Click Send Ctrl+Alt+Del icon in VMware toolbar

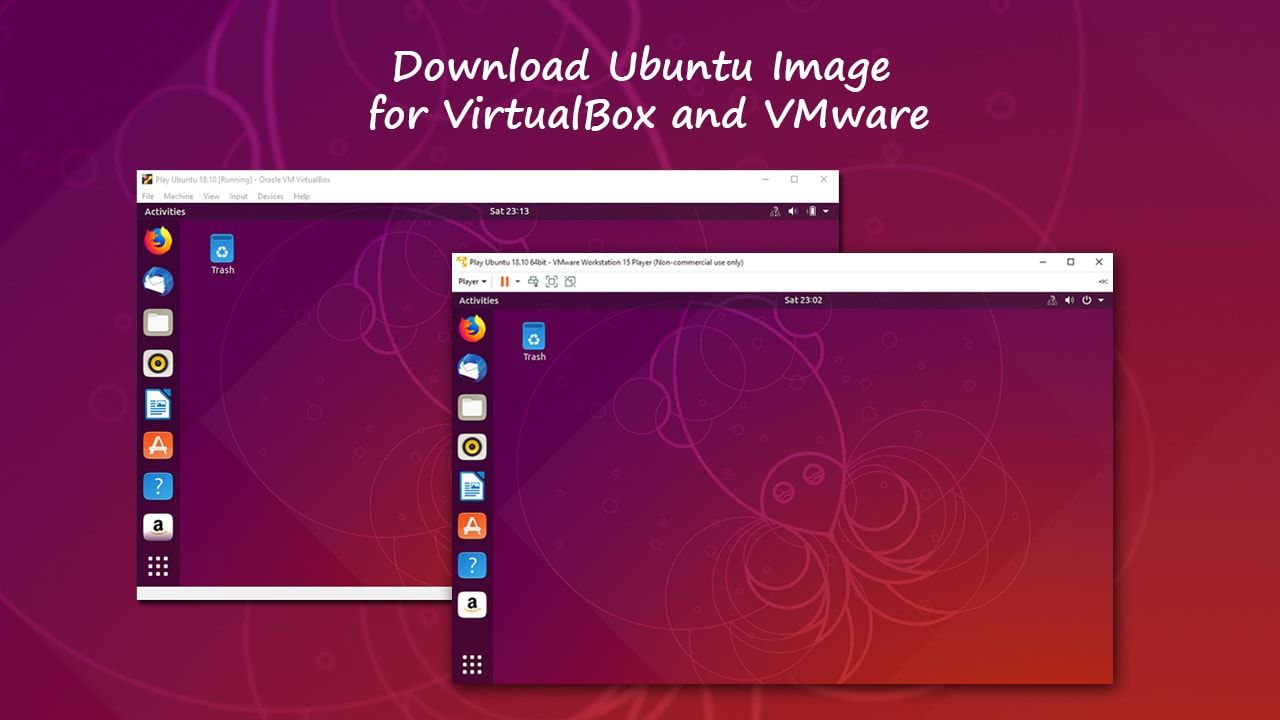[533, 282]
